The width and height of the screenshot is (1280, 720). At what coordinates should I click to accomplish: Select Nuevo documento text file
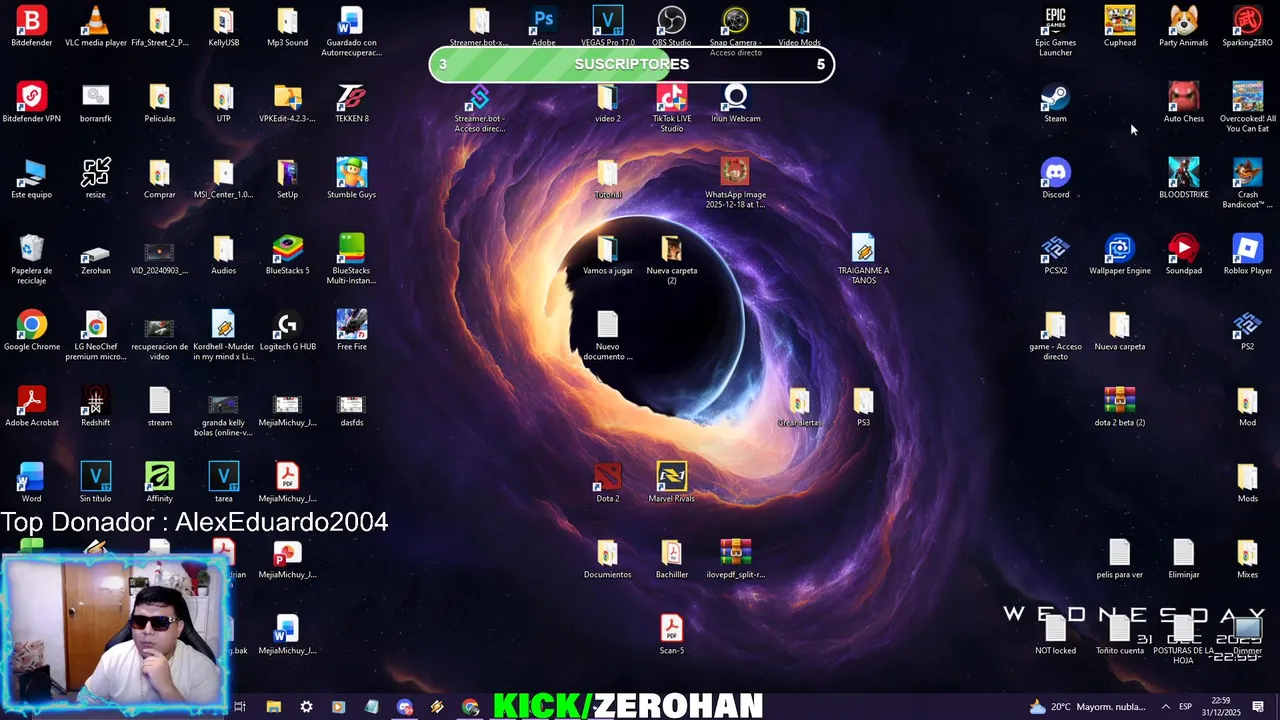tap(608, 336)
